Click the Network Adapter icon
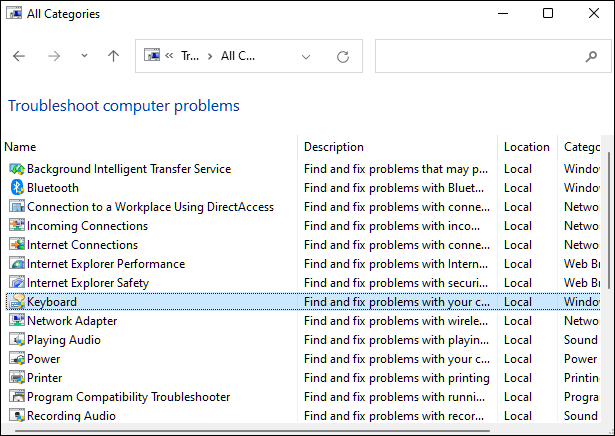 click(x=17, y=321)
